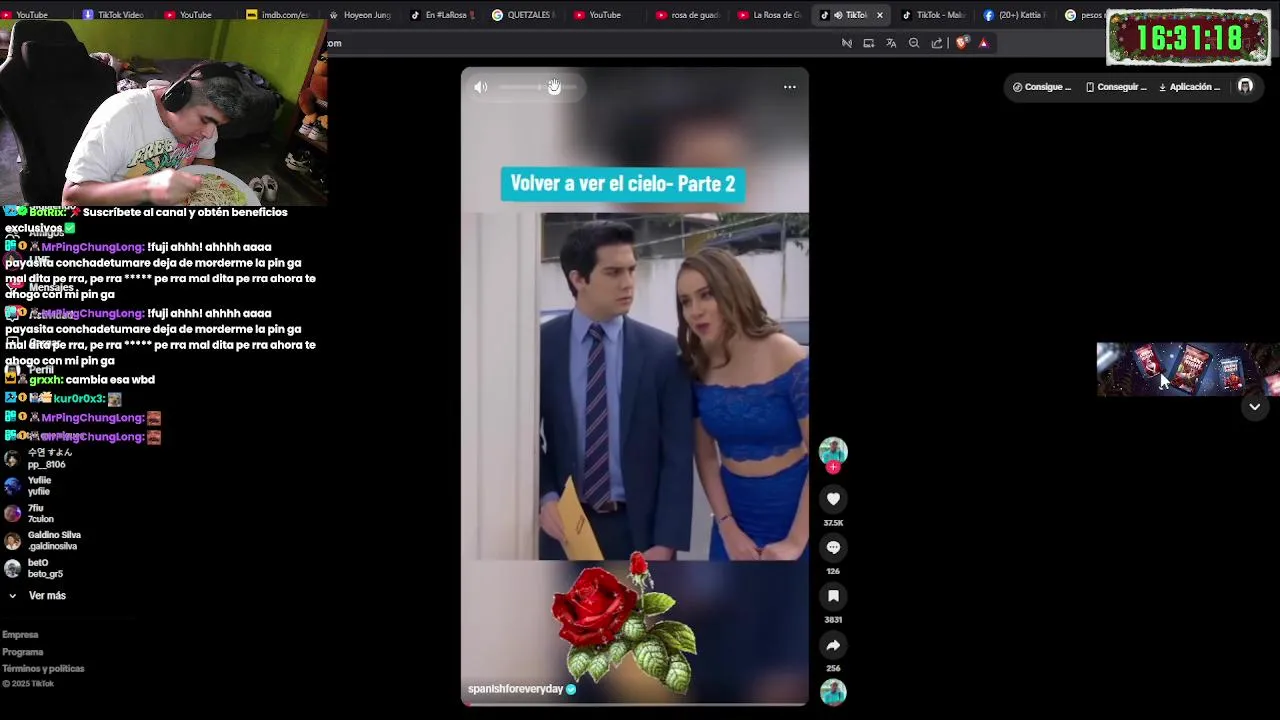The height and width of the screenshot is (720, 1280).
Task: Adjust the video volume slider
Action: 537,87
